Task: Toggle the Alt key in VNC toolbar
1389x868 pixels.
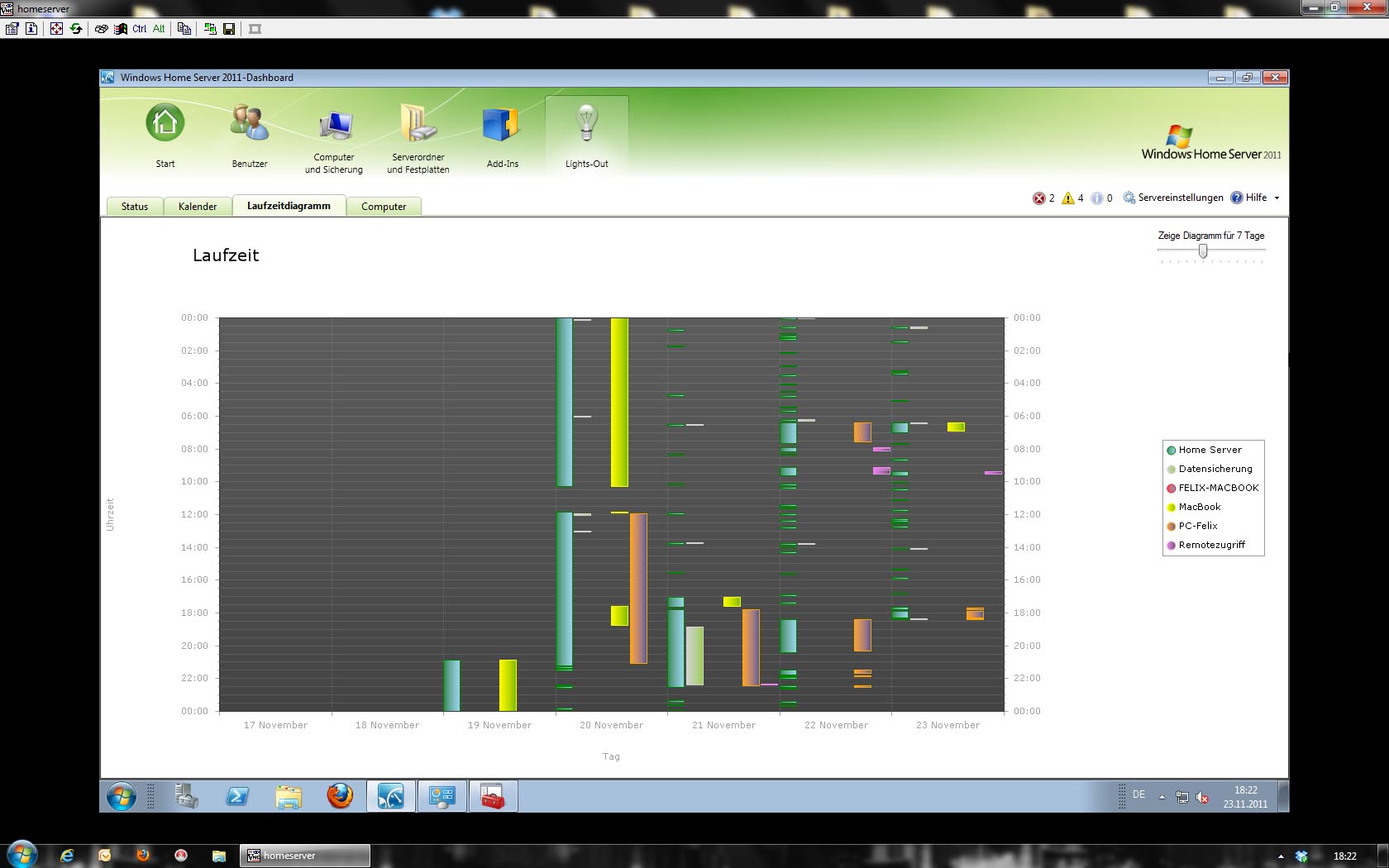Action: coord(159,28)
